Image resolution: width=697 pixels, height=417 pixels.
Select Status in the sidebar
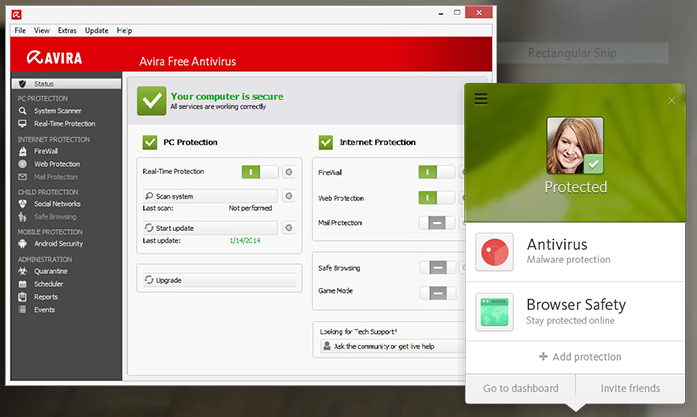tap(66, 84)
